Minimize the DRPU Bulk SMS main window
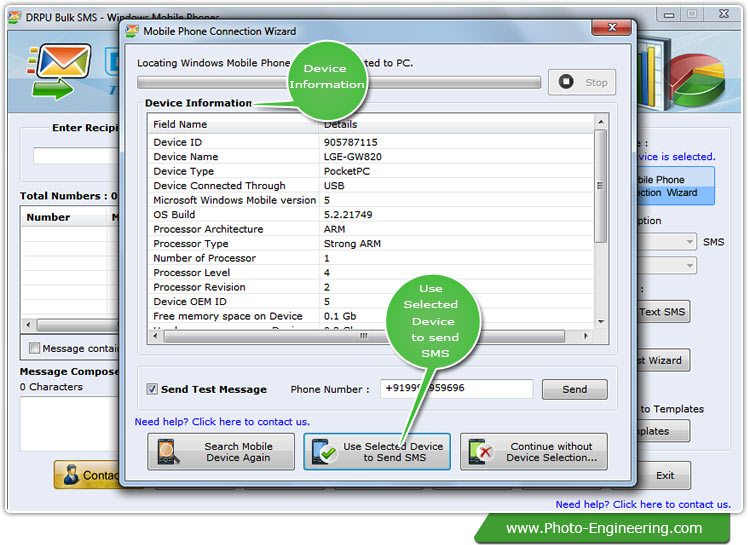This screenshot has width=748, height=545. [x=669, y=15]
